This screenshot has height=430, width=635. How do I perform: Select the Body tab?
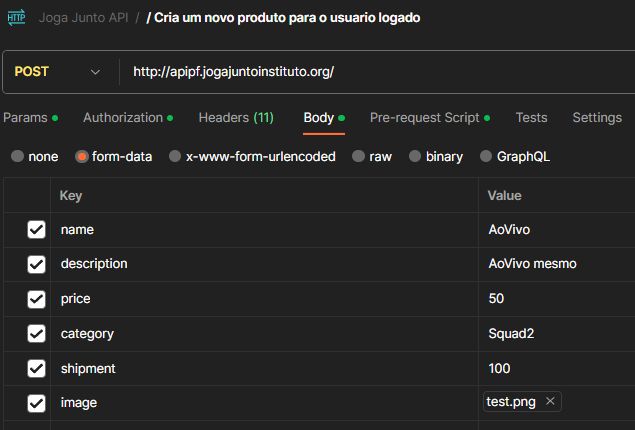[x=324, y=118]
